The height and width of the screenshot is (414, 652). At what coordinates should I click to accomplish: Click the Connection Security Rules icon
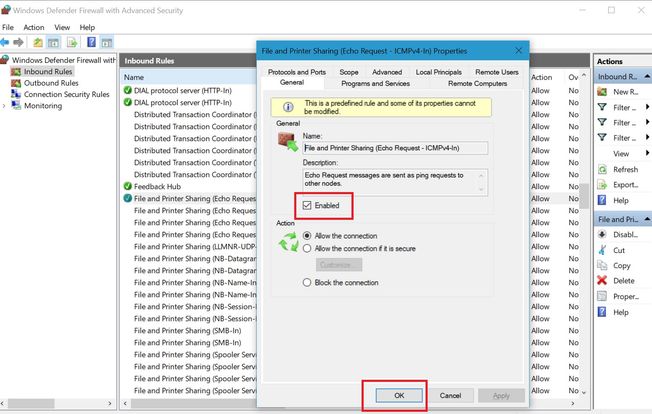16,94
